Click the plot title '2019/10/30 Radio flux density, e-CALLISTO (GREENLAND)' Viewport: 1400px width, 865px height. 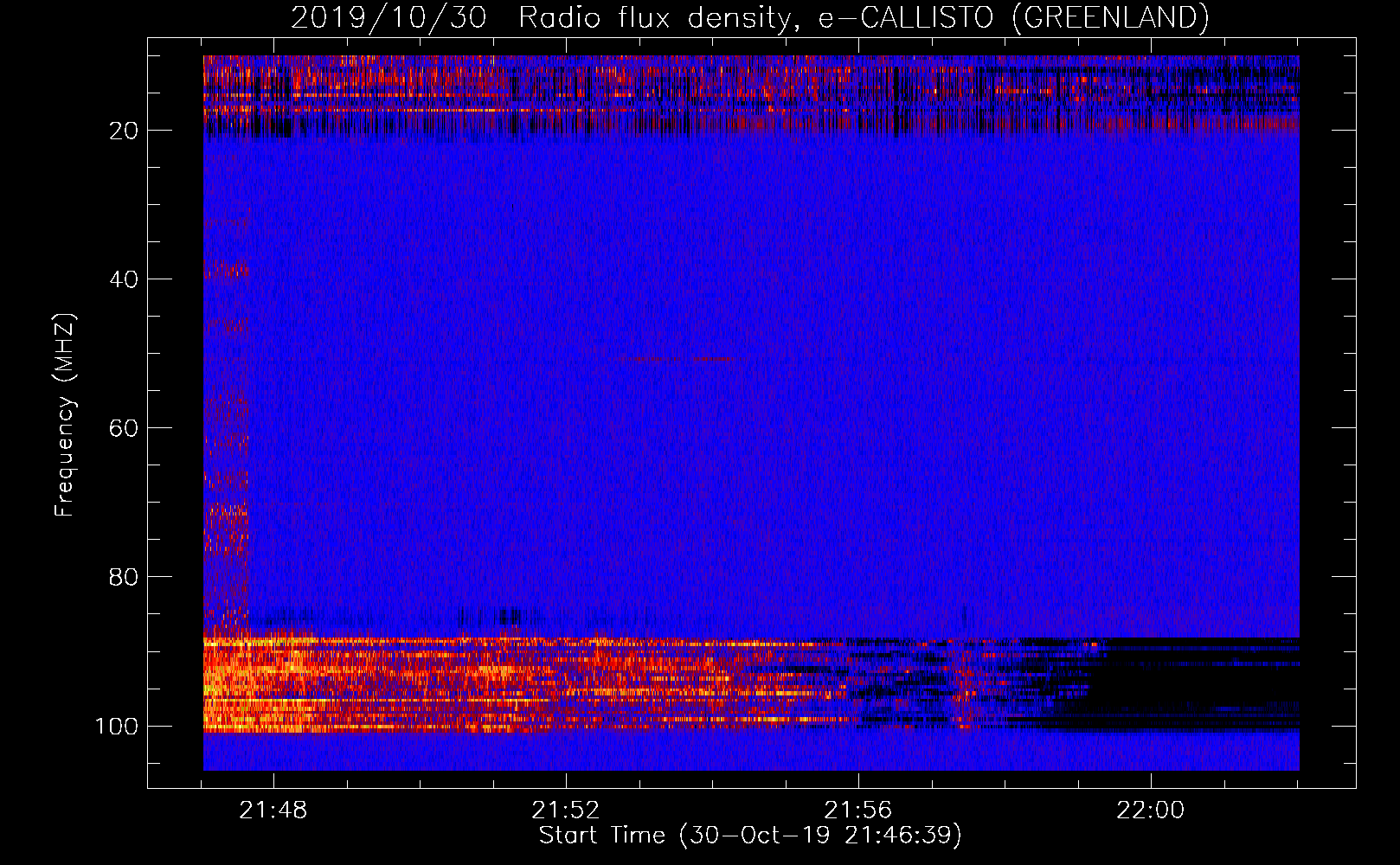[x=749, y=17]
